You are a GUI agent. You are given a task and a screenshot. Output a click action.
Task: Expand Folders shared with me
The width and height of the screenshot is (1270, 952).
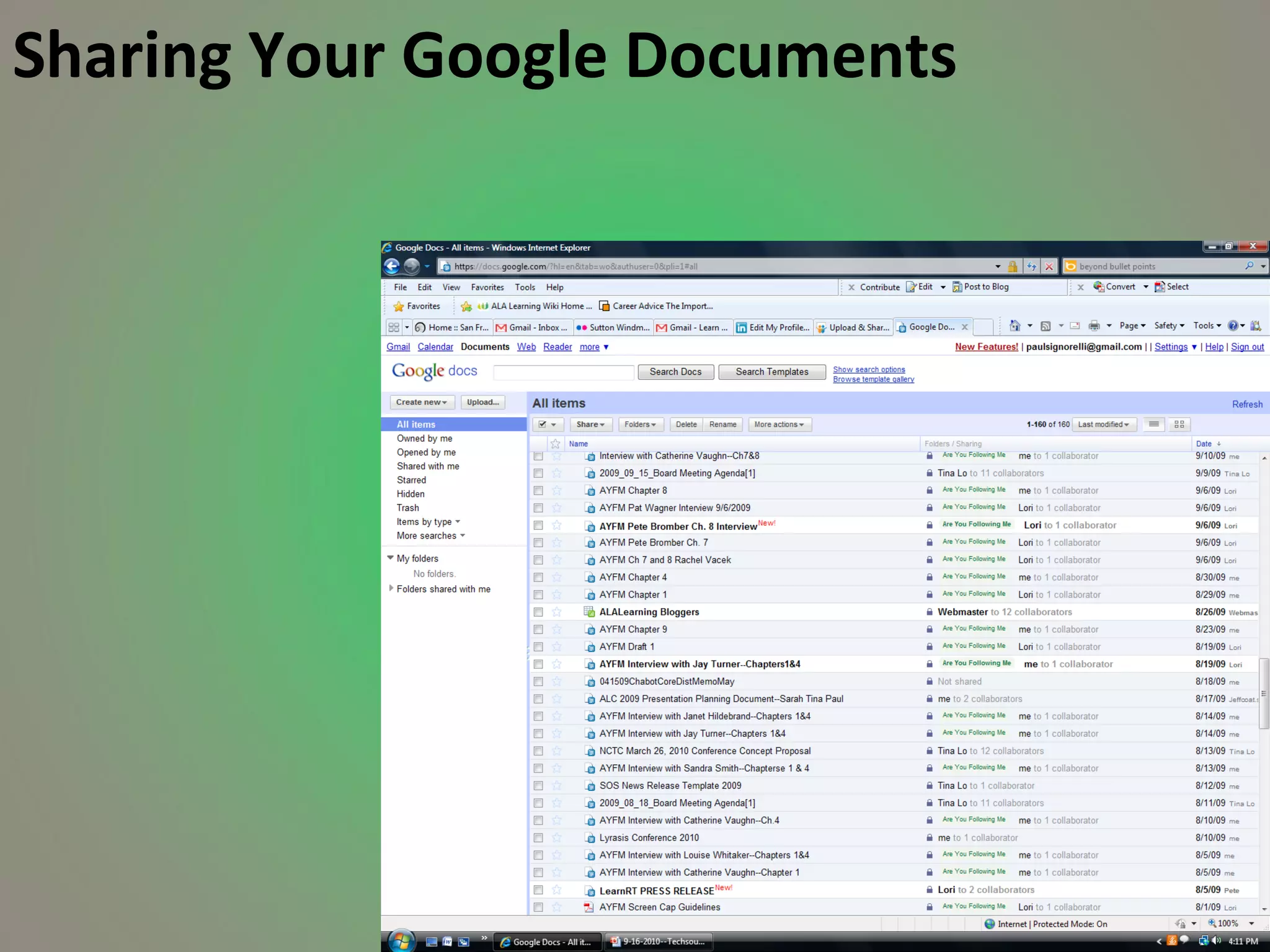[391, 588]
